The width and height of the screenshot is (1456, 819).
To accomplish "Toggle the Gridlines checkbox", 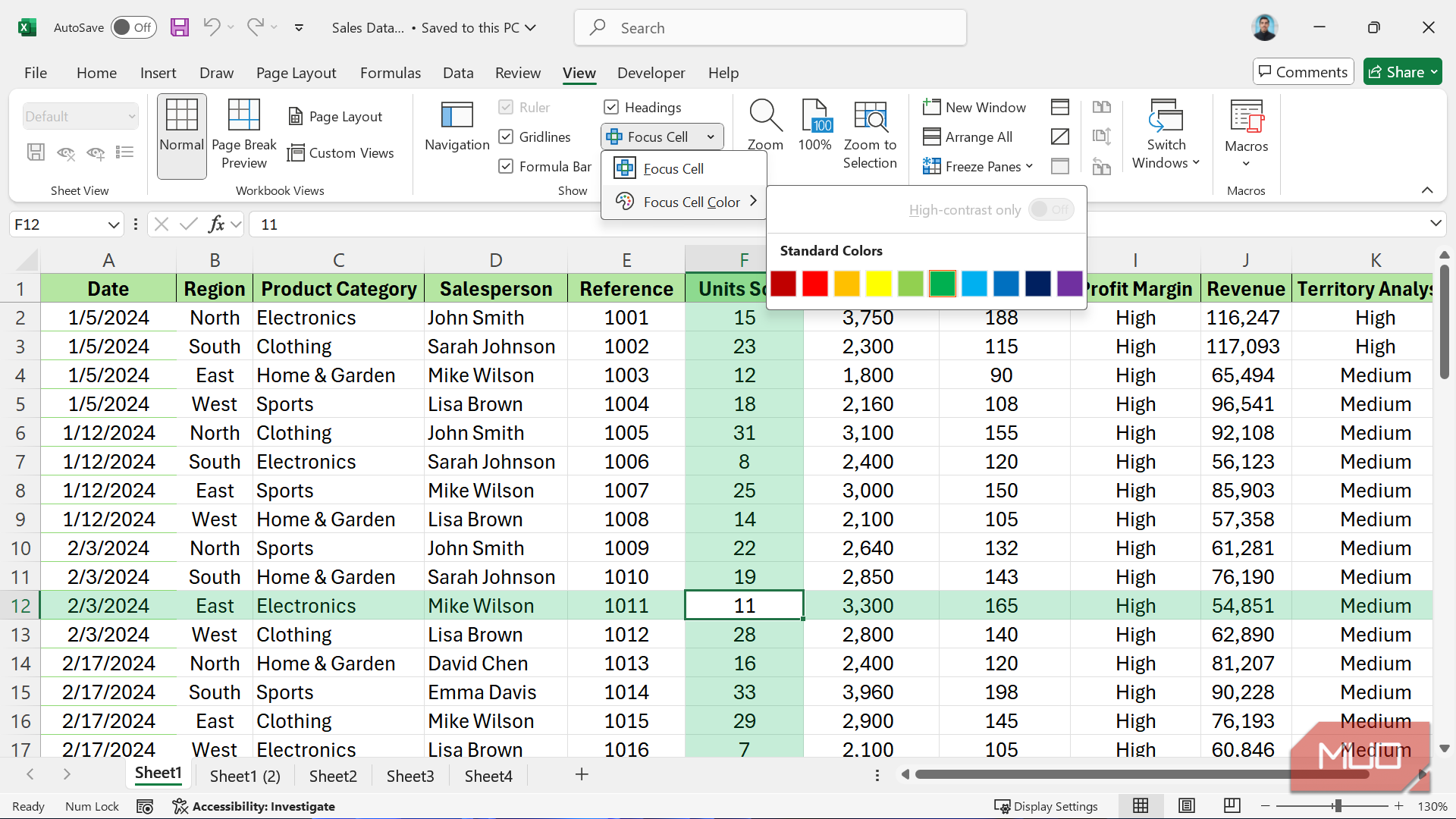I will coord(506,137).
